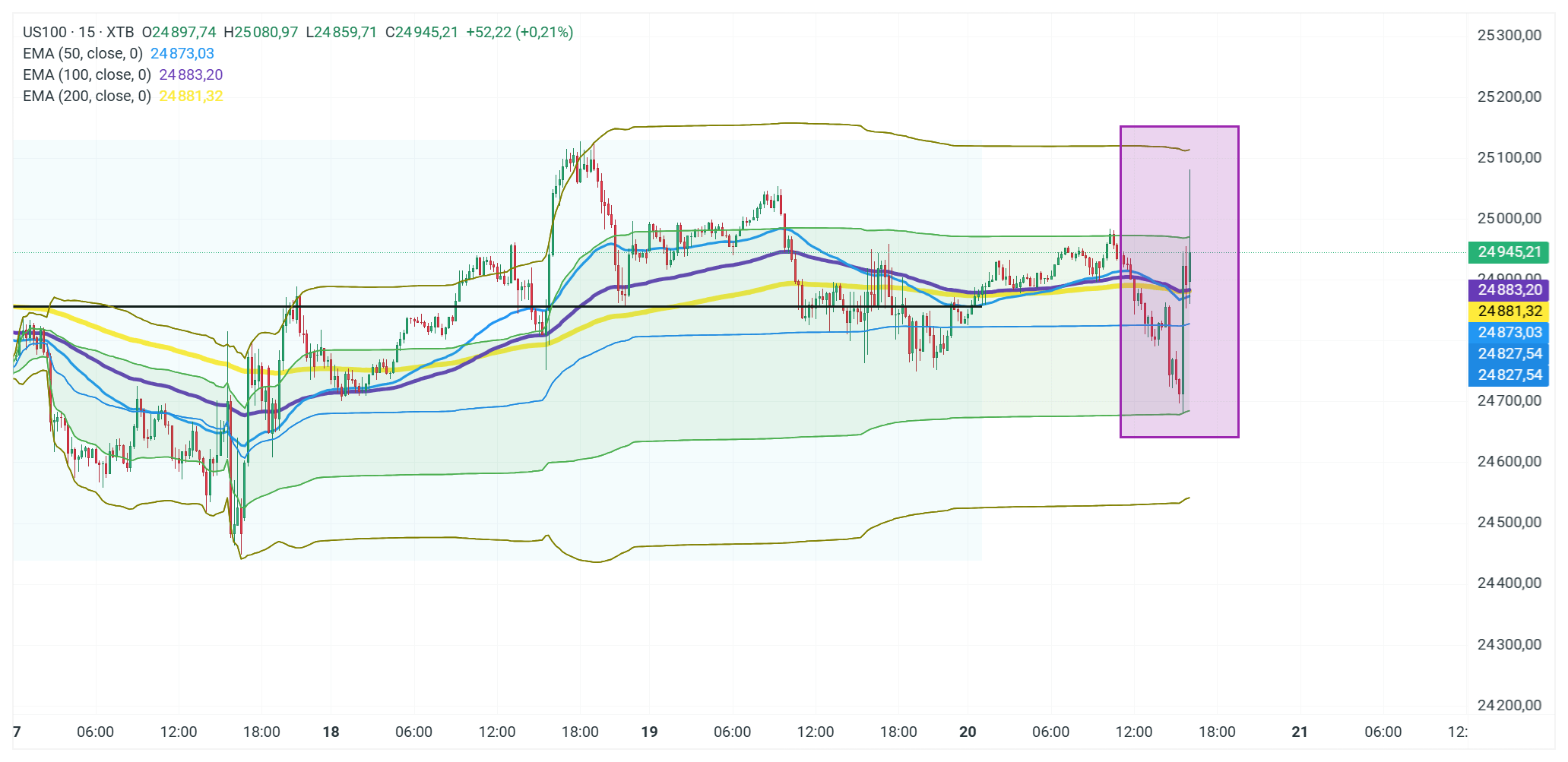Click the 24500,00 price axis label
This screenshot has width=1568, height=762.
pyautogui.click(x=1509, y=522)
